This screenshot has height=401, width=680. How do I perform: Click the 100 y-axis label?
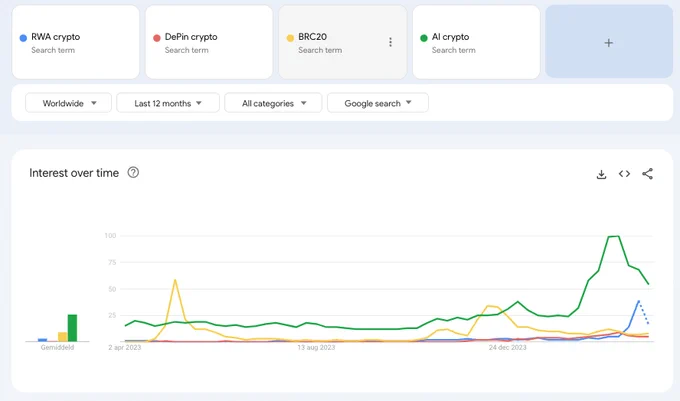tap(110, 235)
